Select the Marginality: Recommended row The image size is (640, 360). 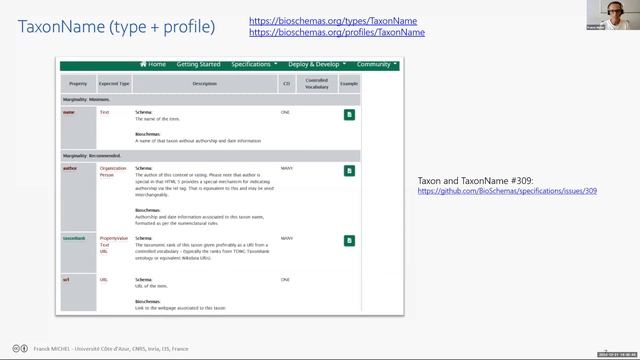point(211,156)
